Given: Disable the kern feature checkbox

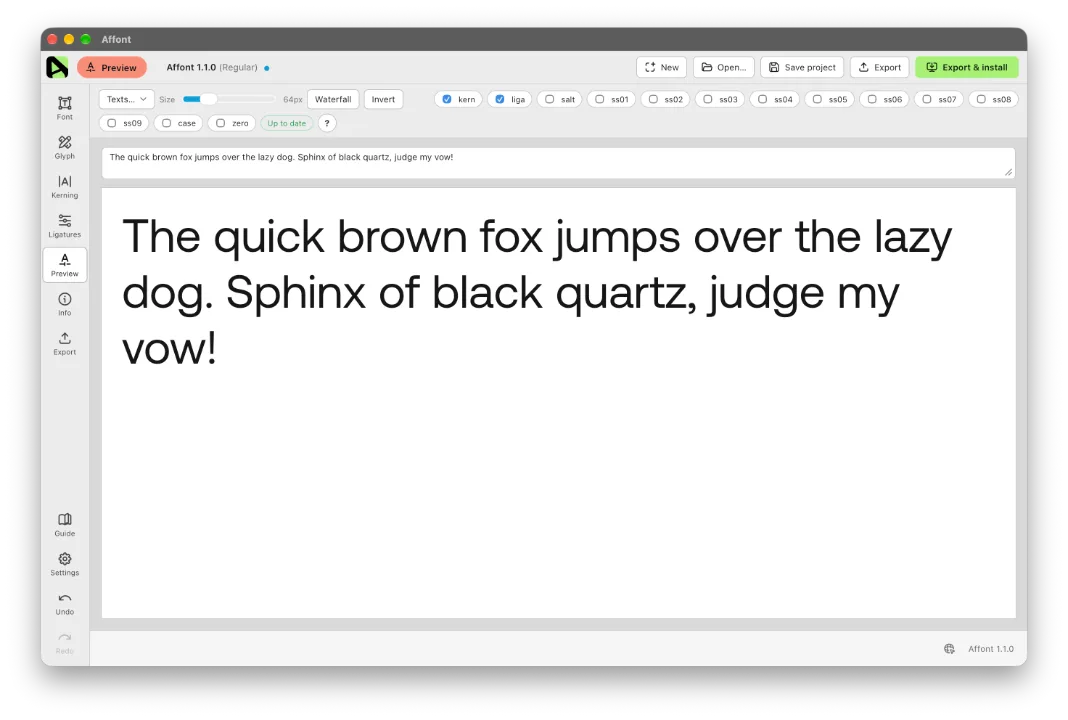Looking at the screenshot, I should 447,99.
